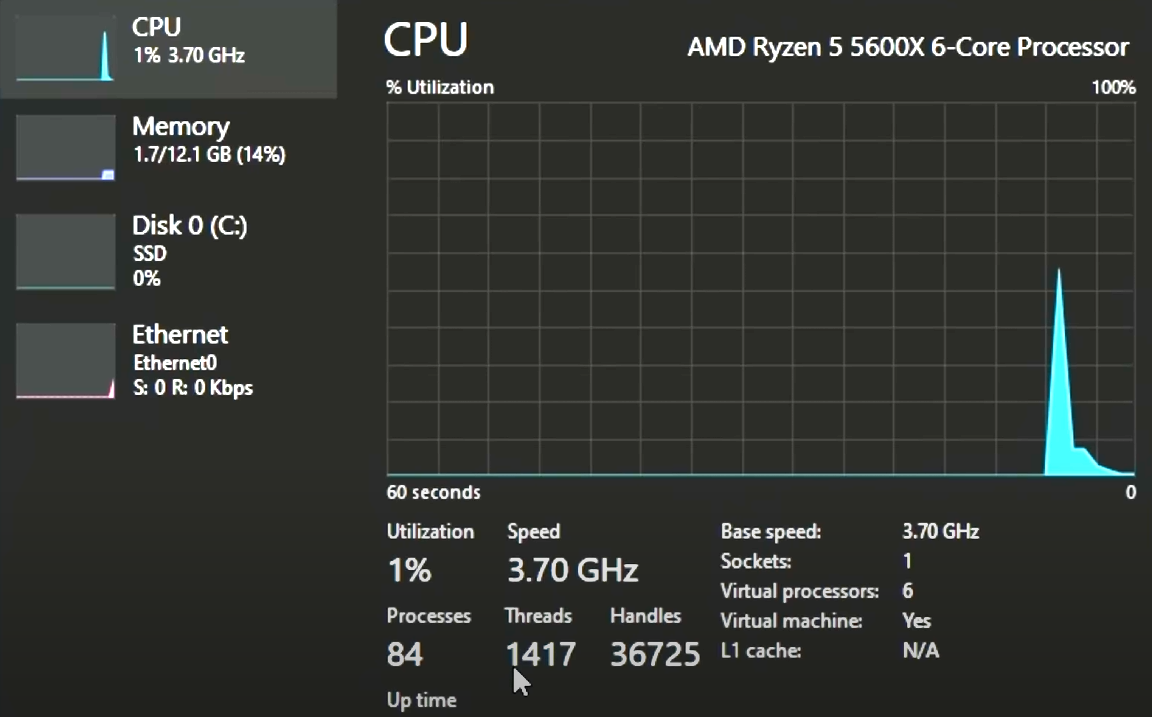
Task: Click the CPU sidebar label
Action: [156, 26]
